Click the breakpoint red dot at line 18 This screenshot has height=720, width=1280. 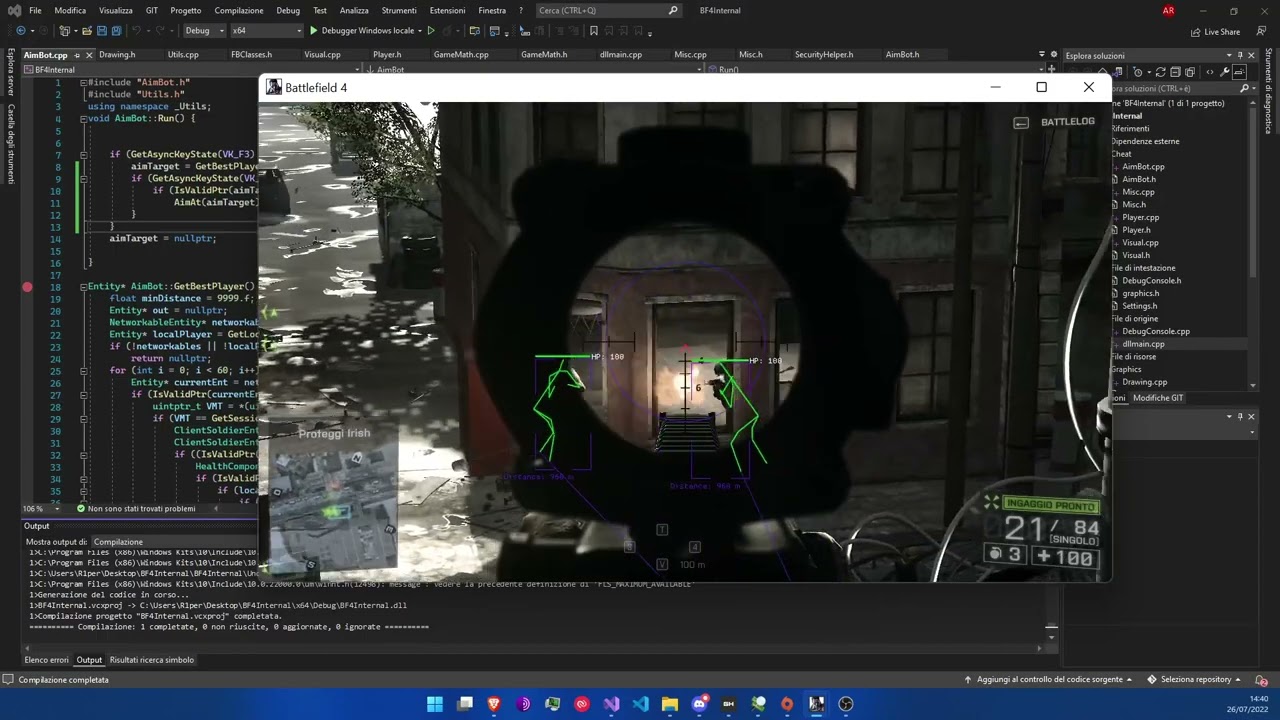coord(27,287)
